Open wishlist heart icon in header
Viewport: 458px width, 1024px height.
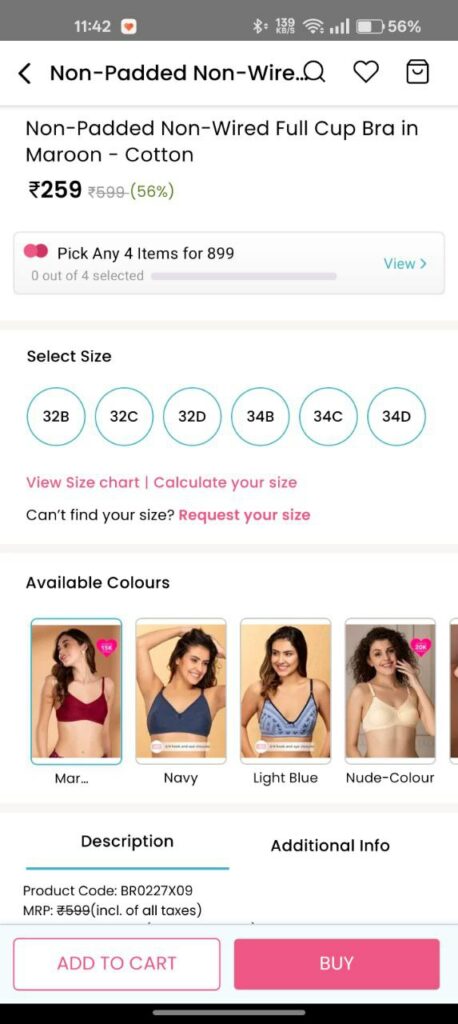(x=366, y=72)
